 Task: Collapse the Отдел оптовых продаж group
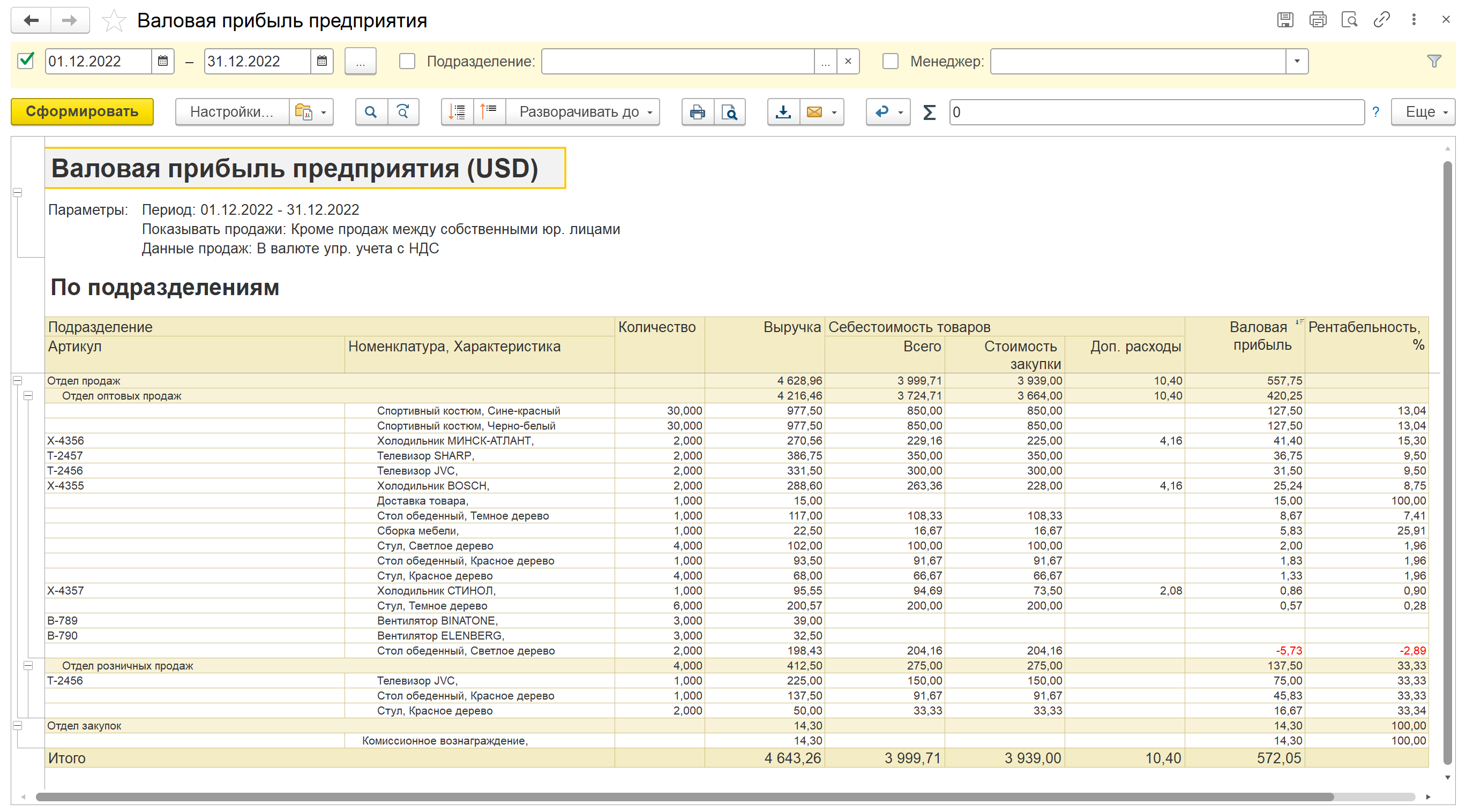tap(28, 396)
